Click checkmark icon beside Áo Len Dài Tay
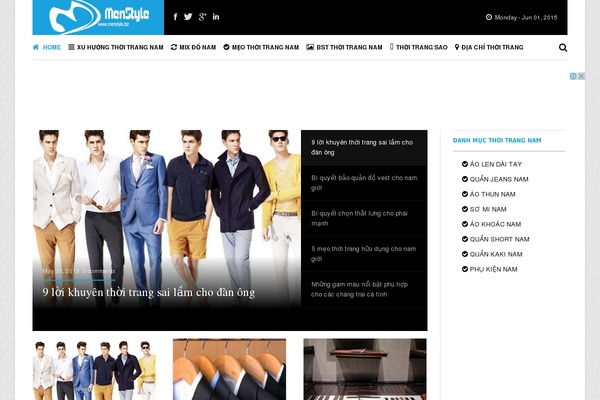The width and height of the screenshot is (600, 400). tap(465, 164)
